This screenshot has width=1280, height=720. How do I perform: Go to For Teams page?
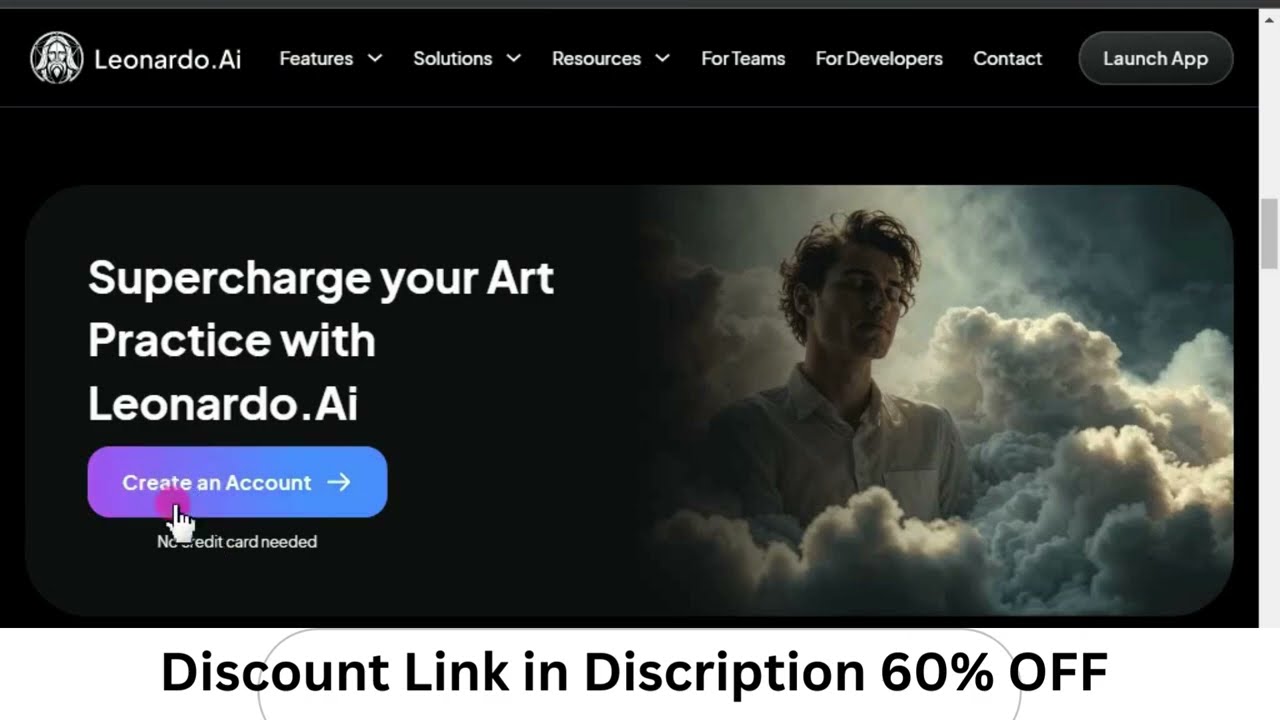click(743, 58)
